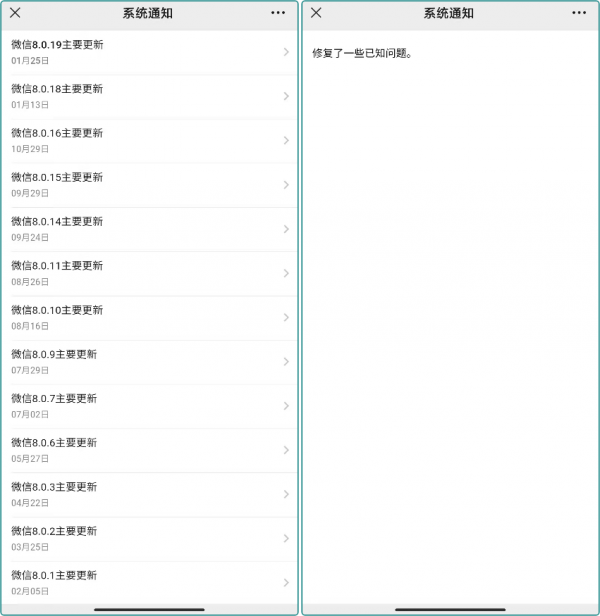
Task: Select the 微信8.0.14主要更新 title
Action: pos(57,222)
